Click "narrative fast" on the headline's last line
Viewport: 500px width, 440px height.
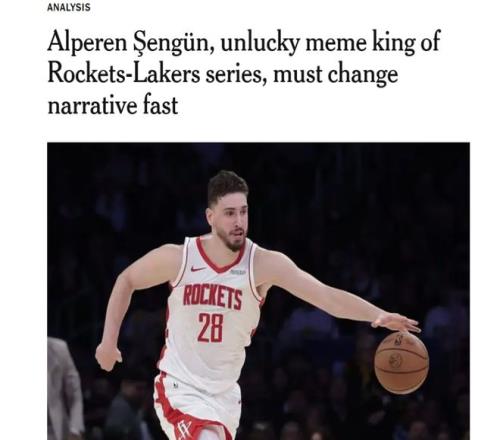pos(113,106)
